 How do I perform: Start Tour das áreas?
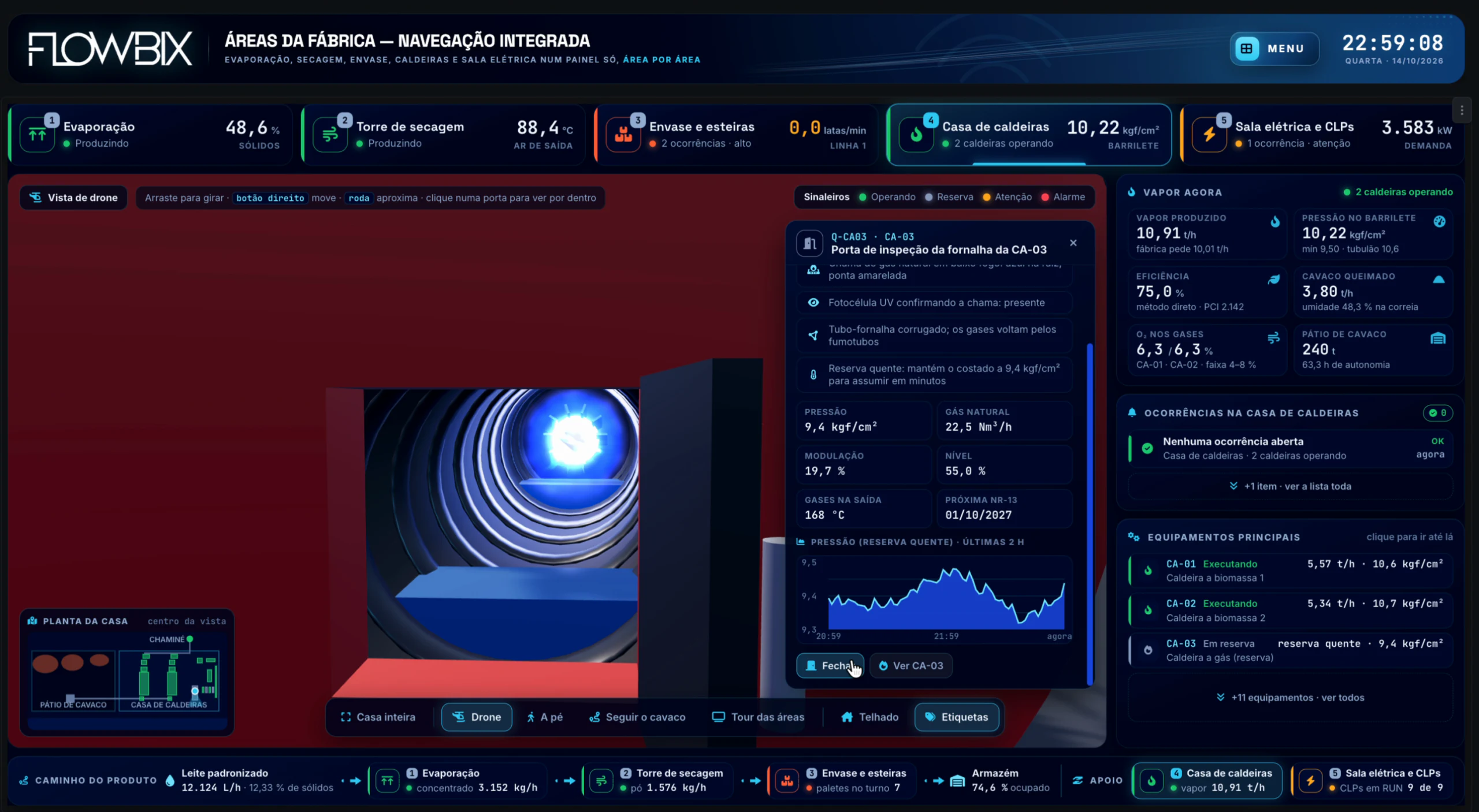click(758, 717)
